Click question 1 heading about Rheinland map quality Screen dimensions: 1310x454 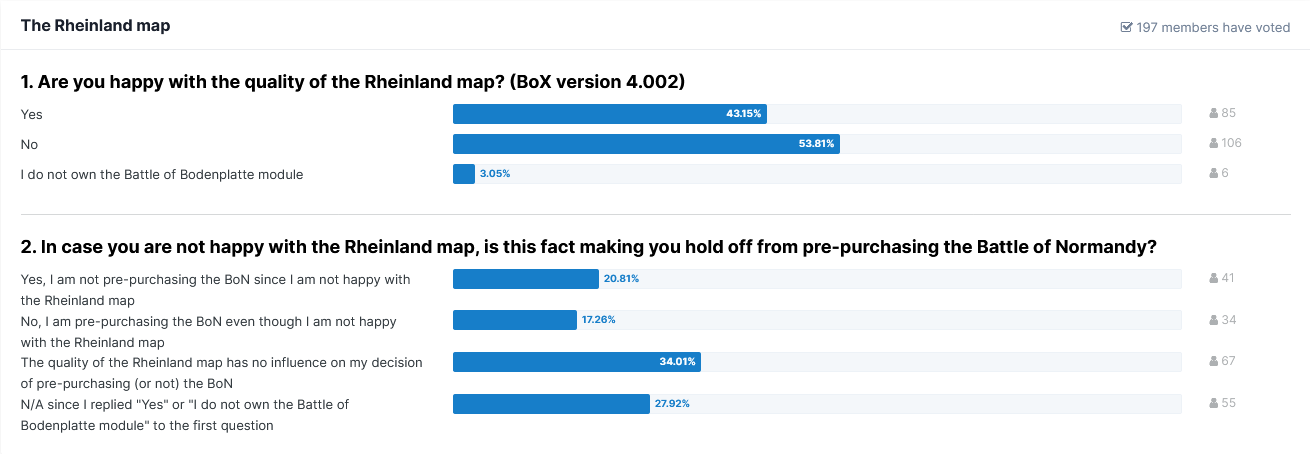click(352, 82)
